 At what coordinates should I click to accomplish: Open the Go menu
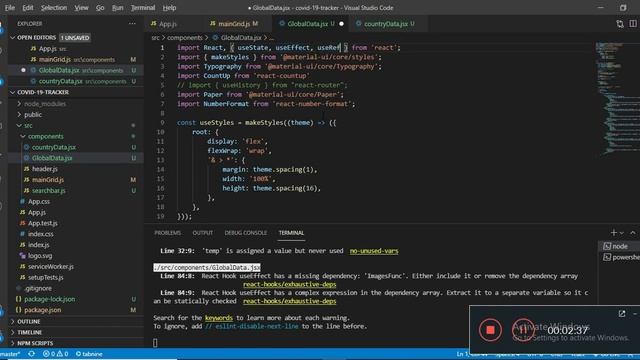[100, 8]
